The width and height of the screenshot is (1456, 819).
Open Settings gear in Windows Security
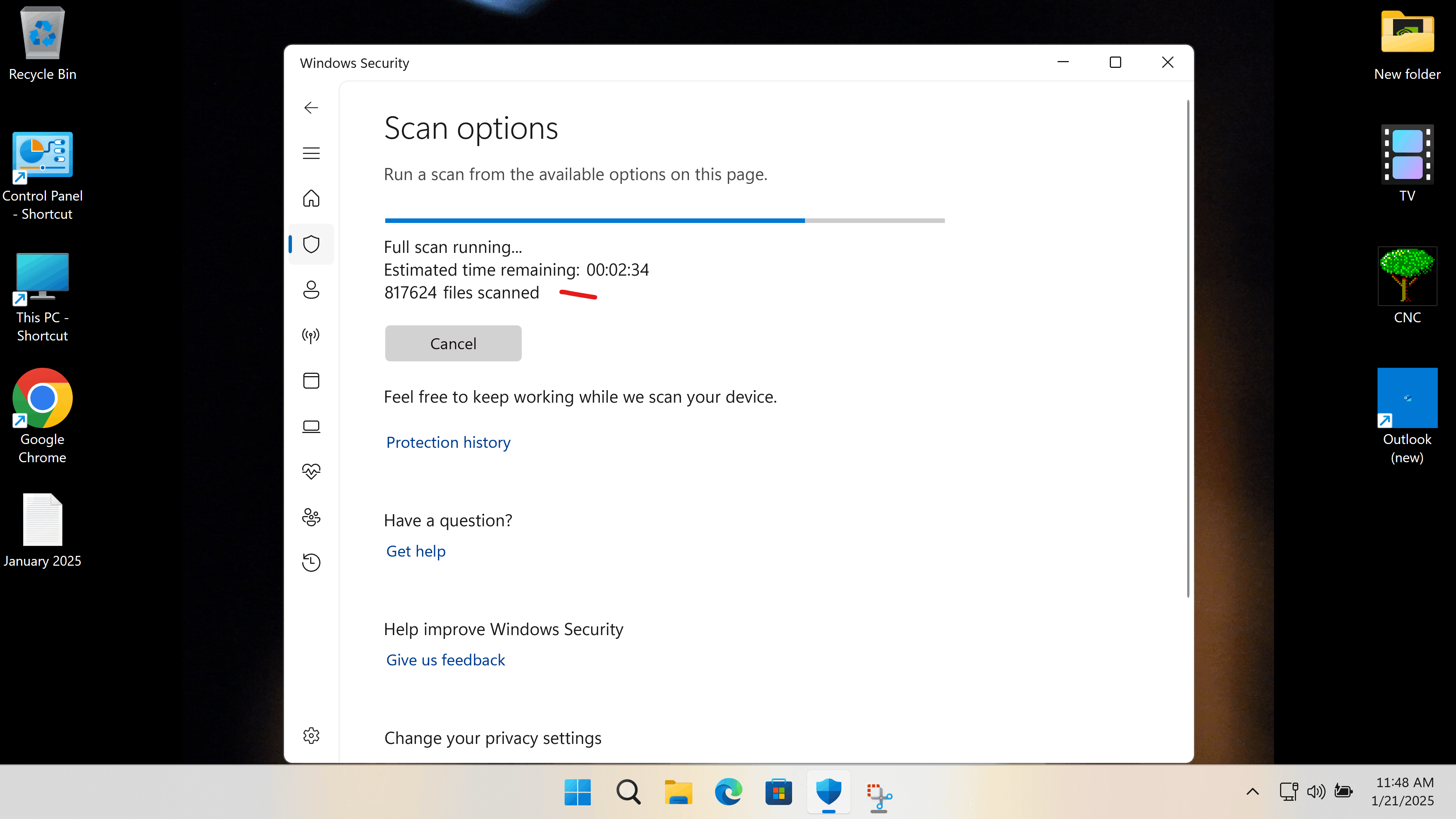click(x=311, y=735)
